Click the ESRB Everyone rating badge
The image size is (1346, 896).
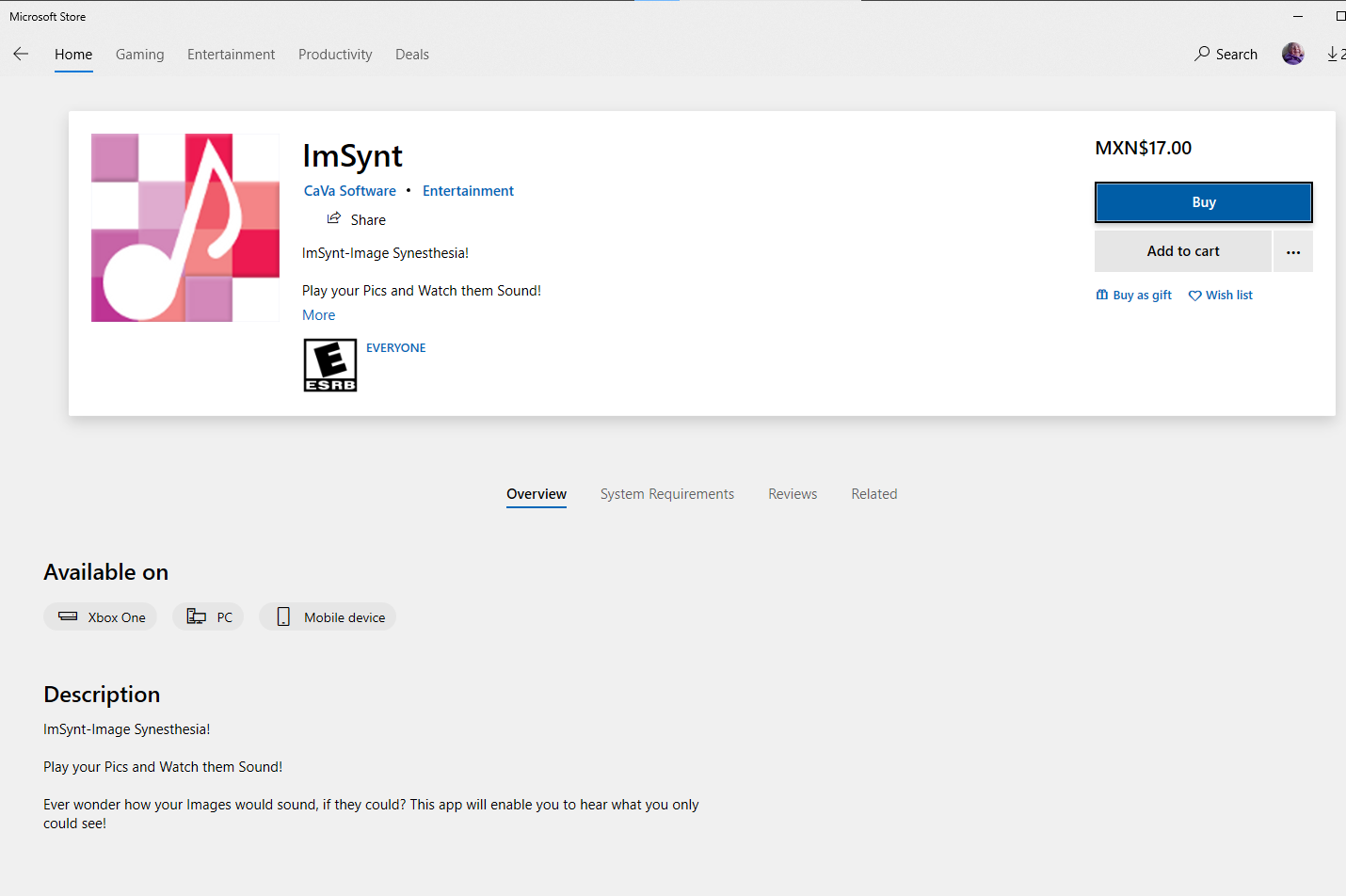point(330,365)
